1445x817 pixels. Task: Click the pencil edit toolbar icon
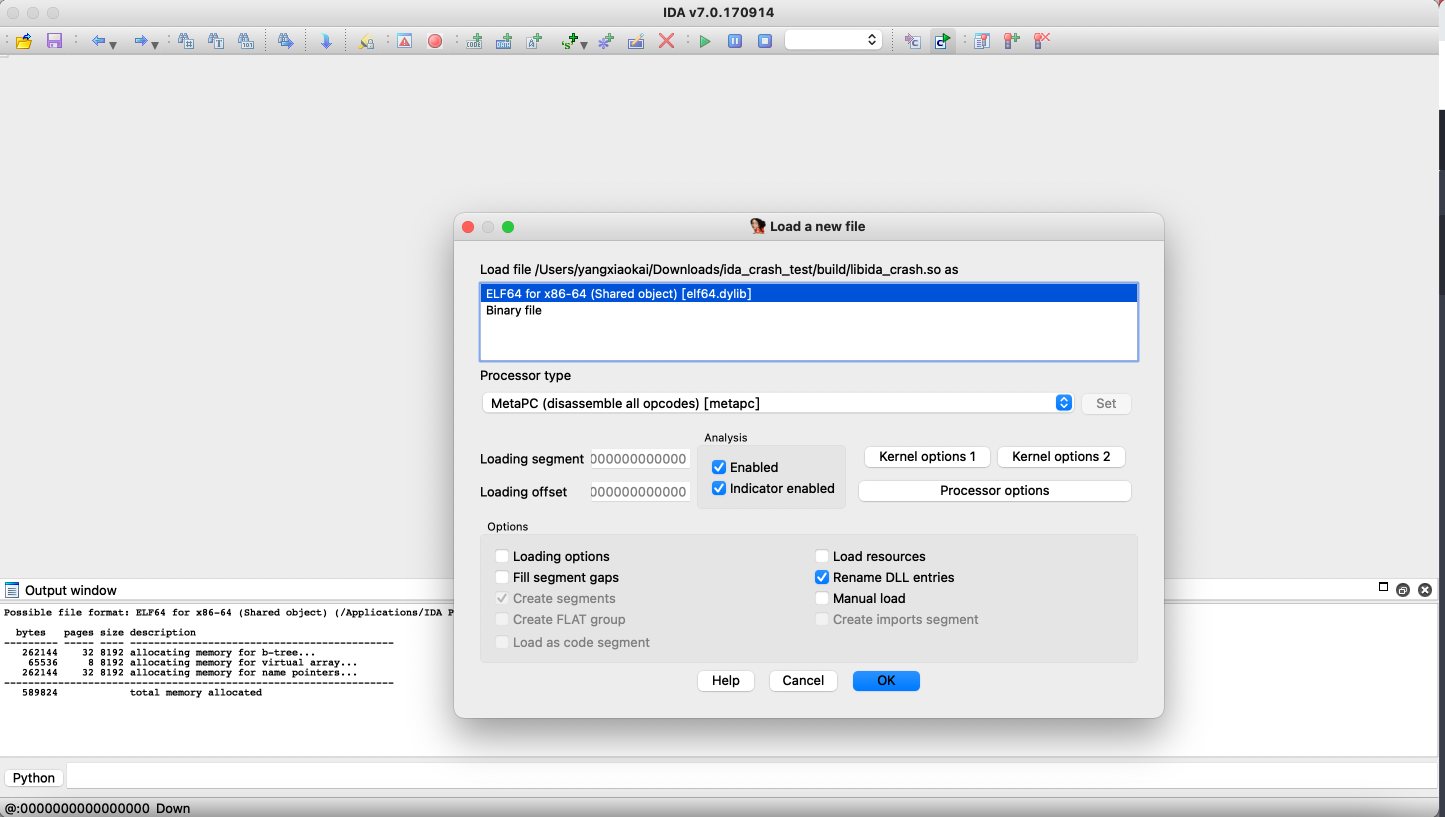(635, 41)
